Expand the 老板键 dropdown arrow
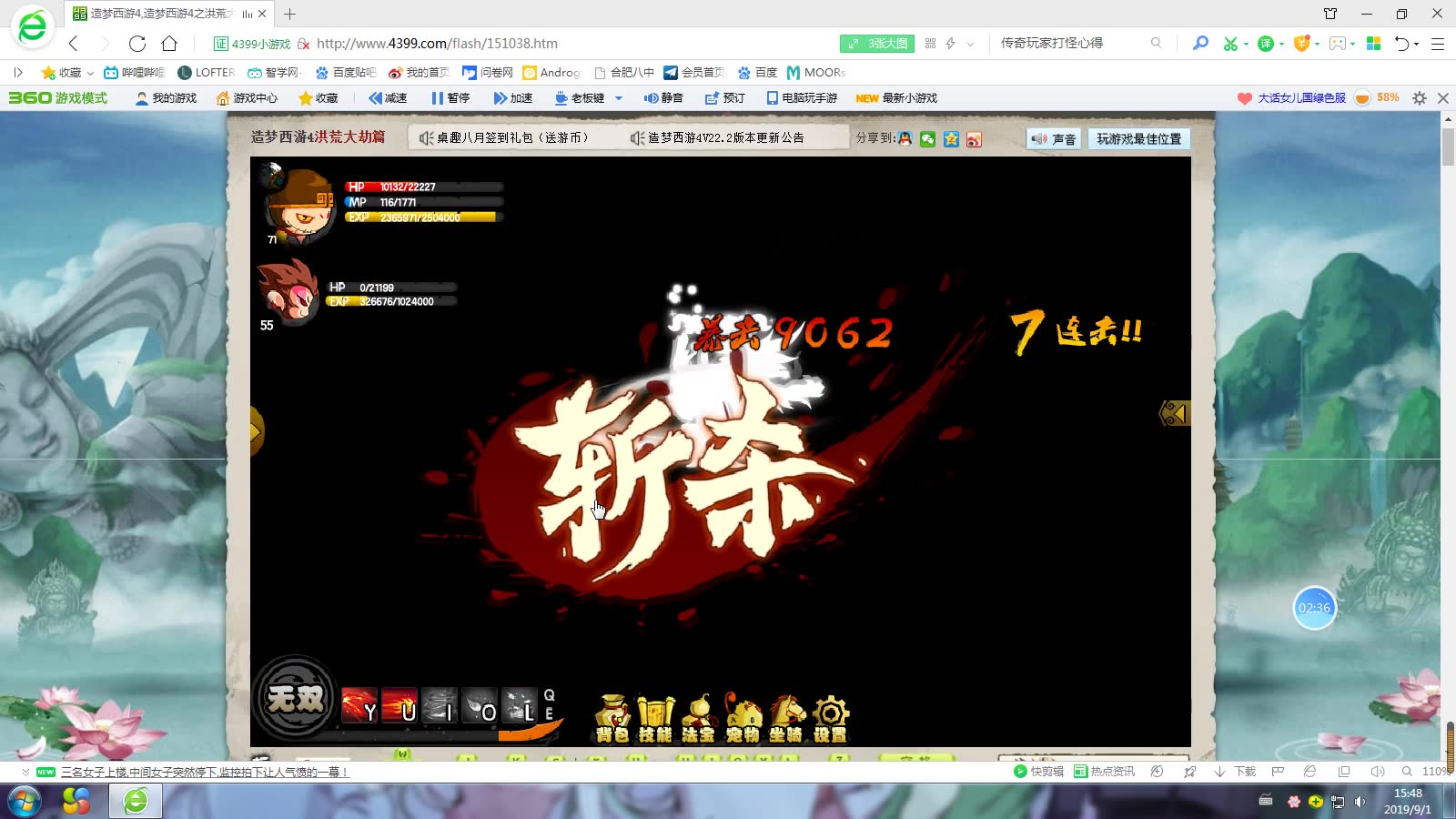Viewport: 1456px width, 819px height. coord(619,98)
